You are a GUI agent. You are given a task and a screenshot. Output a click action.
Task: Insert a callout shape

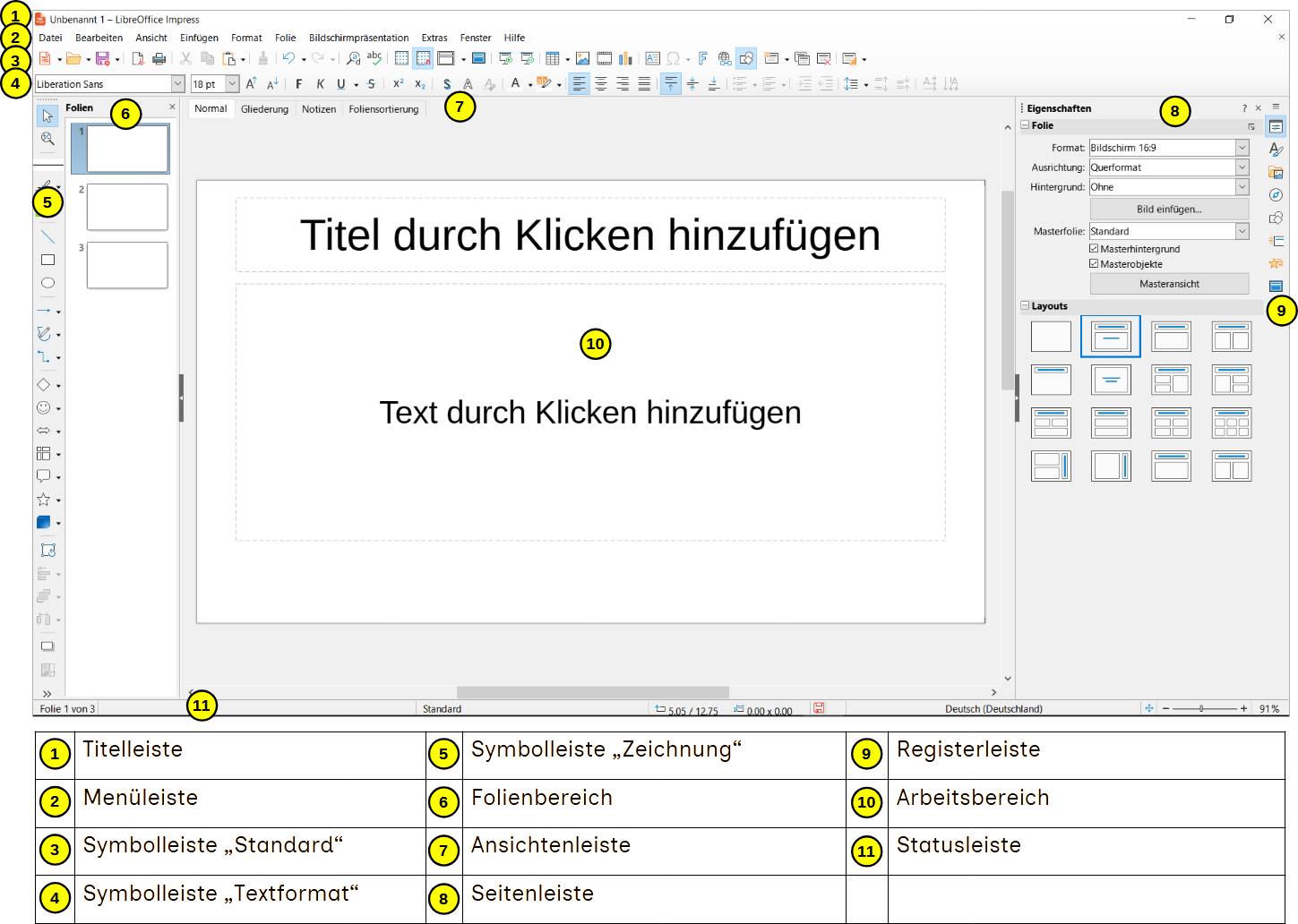point(43,476)
